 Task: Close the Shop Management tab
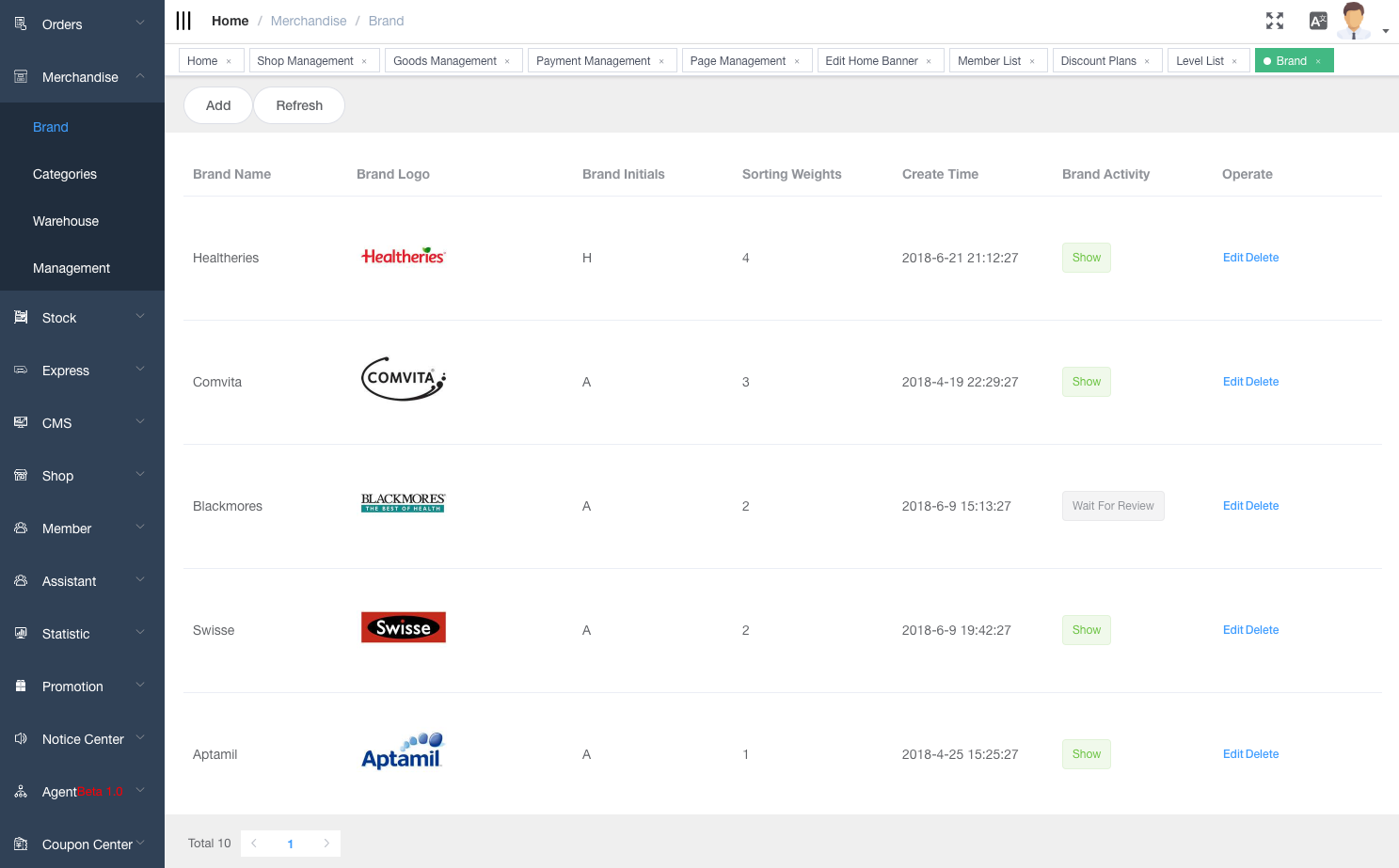[364, 61]
